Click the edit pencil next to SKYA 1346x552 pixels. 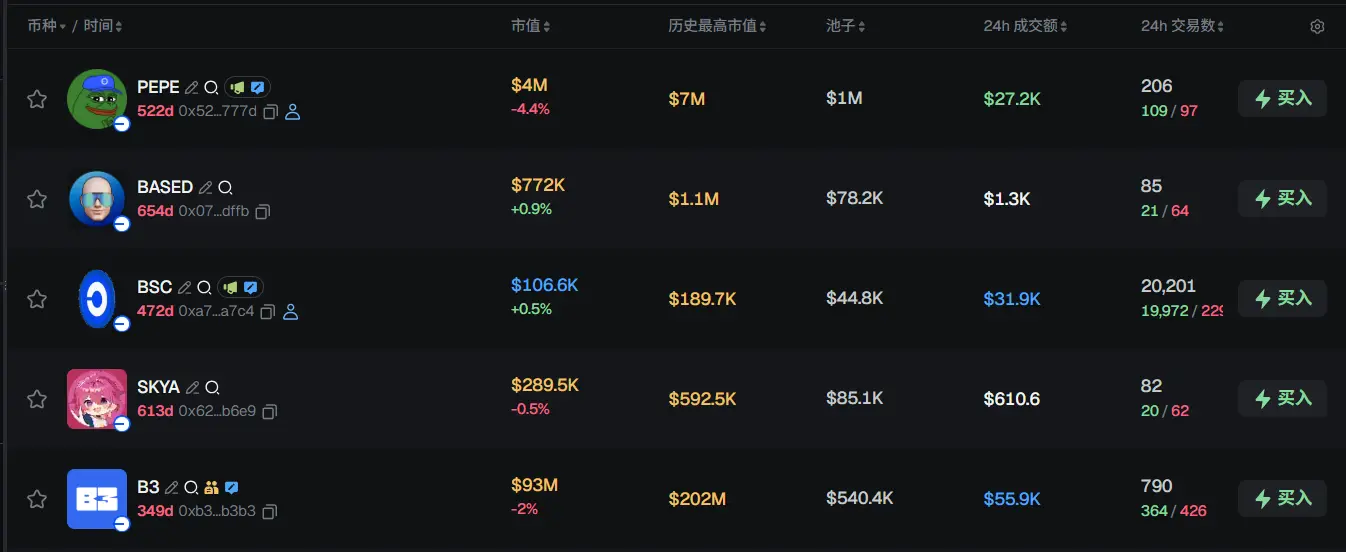click(x=192, y=388)
